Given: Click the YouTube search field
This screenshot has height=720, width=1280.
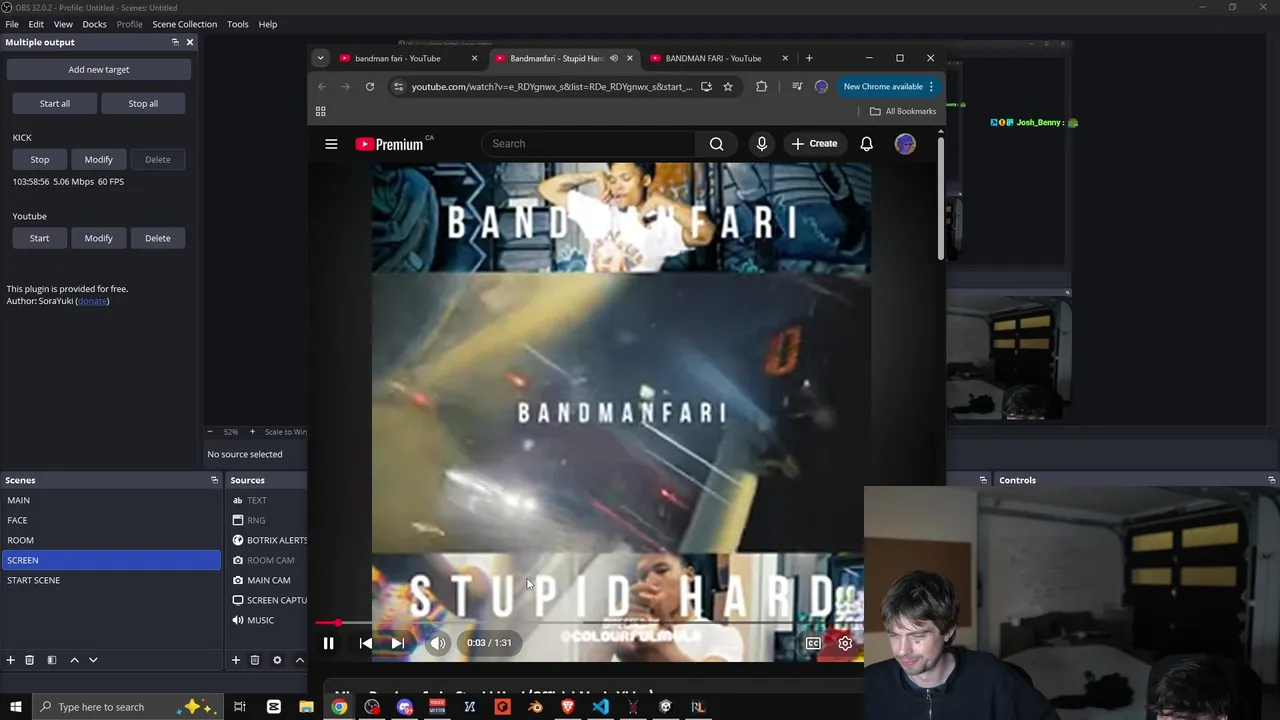Looking at the screenshot, I should coord(590,143).
